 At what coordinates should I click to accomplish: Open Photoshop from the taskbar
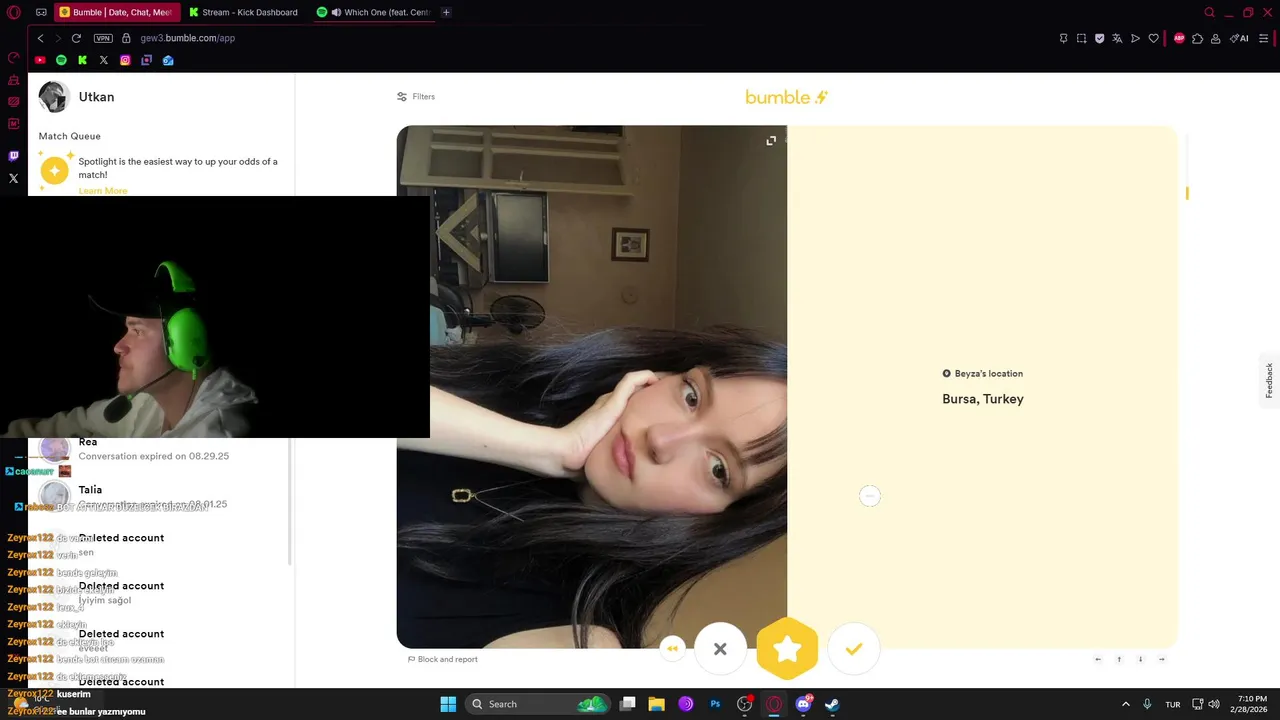click(715, 704)
